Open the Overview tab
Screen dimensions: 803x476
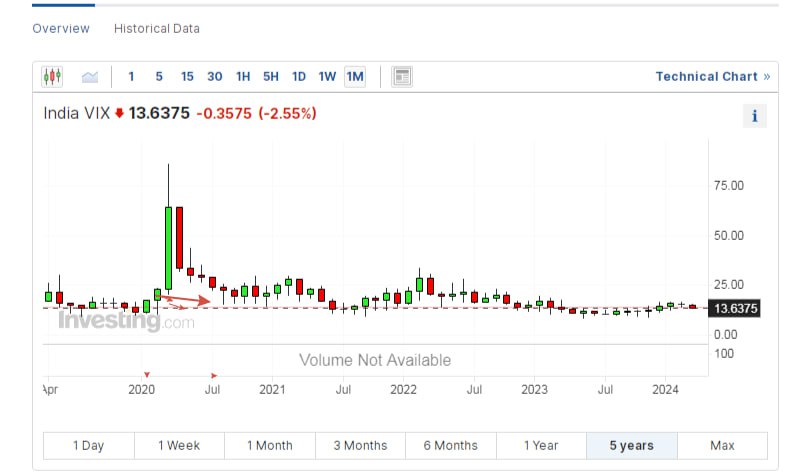(x=61, y=29)
